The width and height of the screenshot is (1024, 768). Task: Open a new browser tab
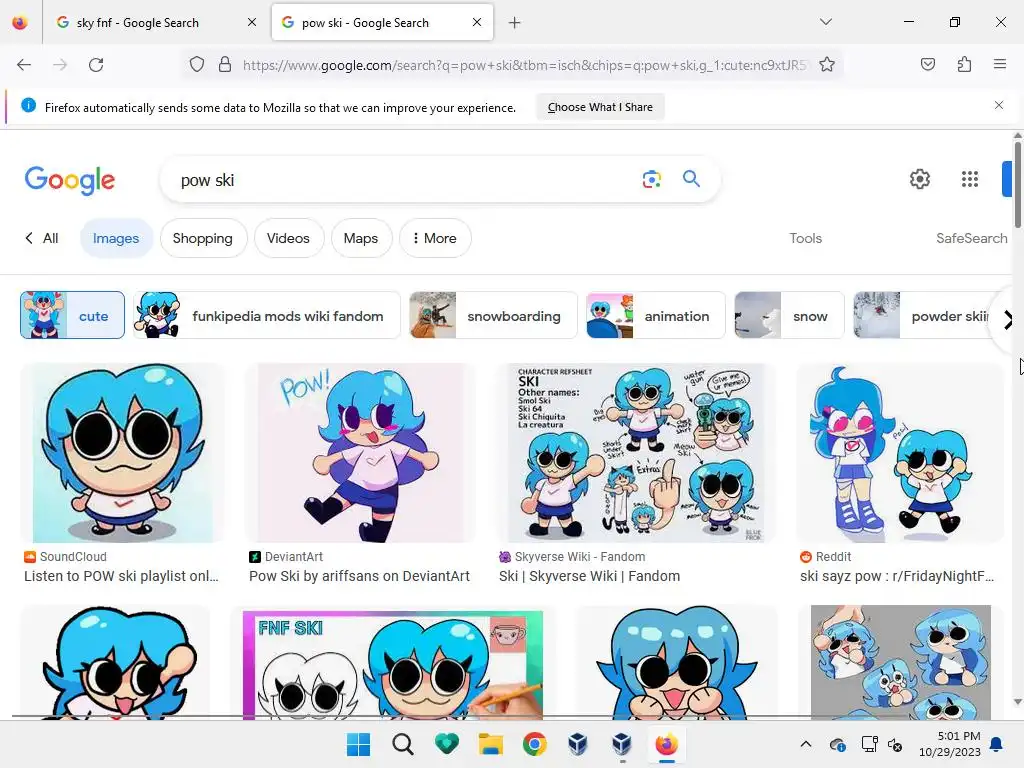pyautogui.click(x=515, y=23)
